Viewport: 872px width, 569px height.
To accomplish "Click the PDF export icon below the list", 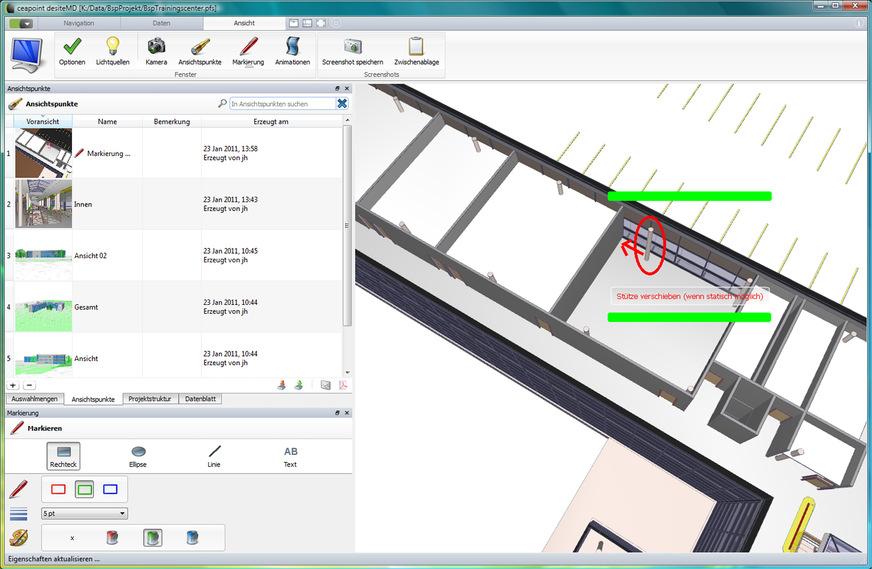I will click(x=342, y=385).
